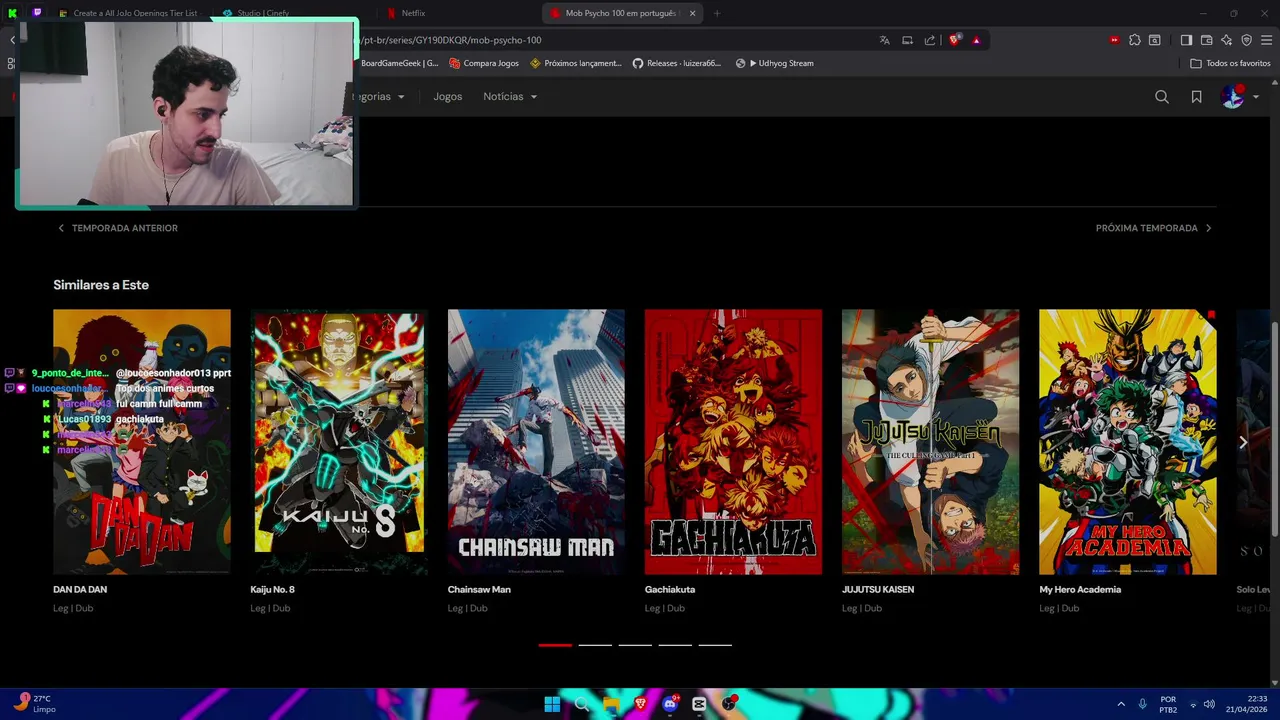Screen dimensions: 1280x720
Task: Go to Próxima Temporada
Action: pos(1153,228)
